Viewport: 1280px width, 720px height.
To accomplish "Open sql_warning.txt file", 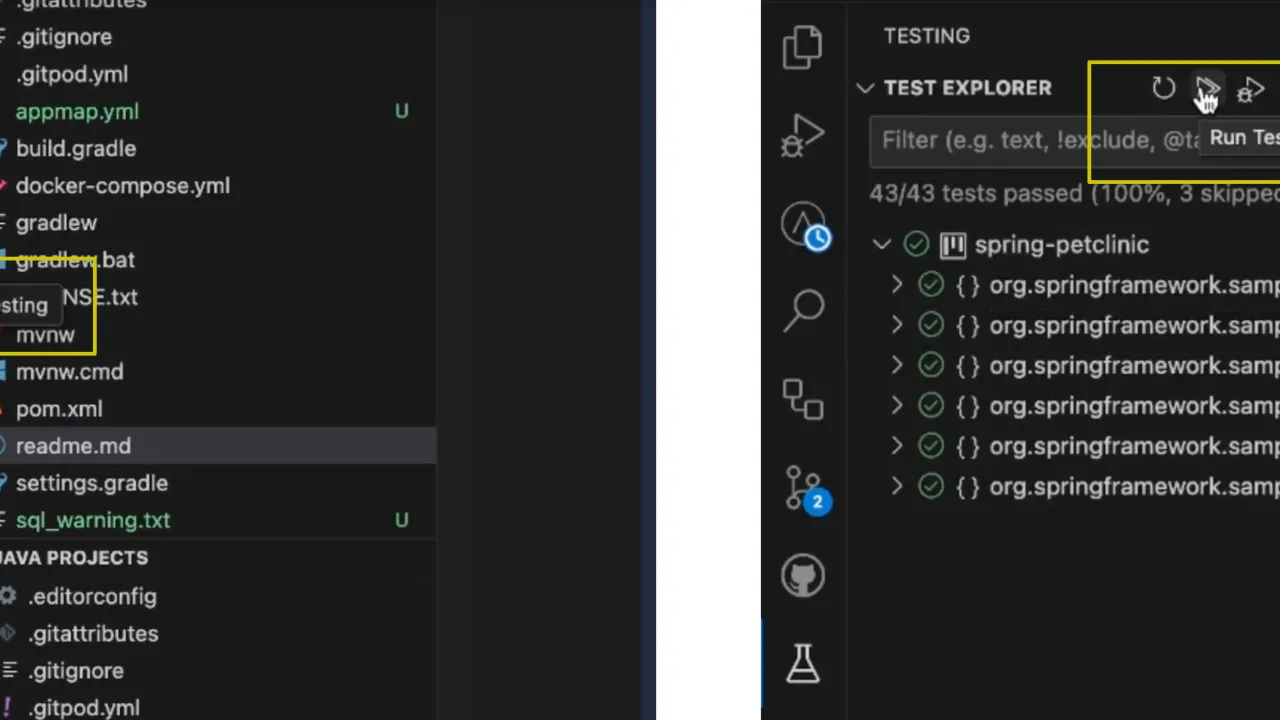I will pos(93,520).
